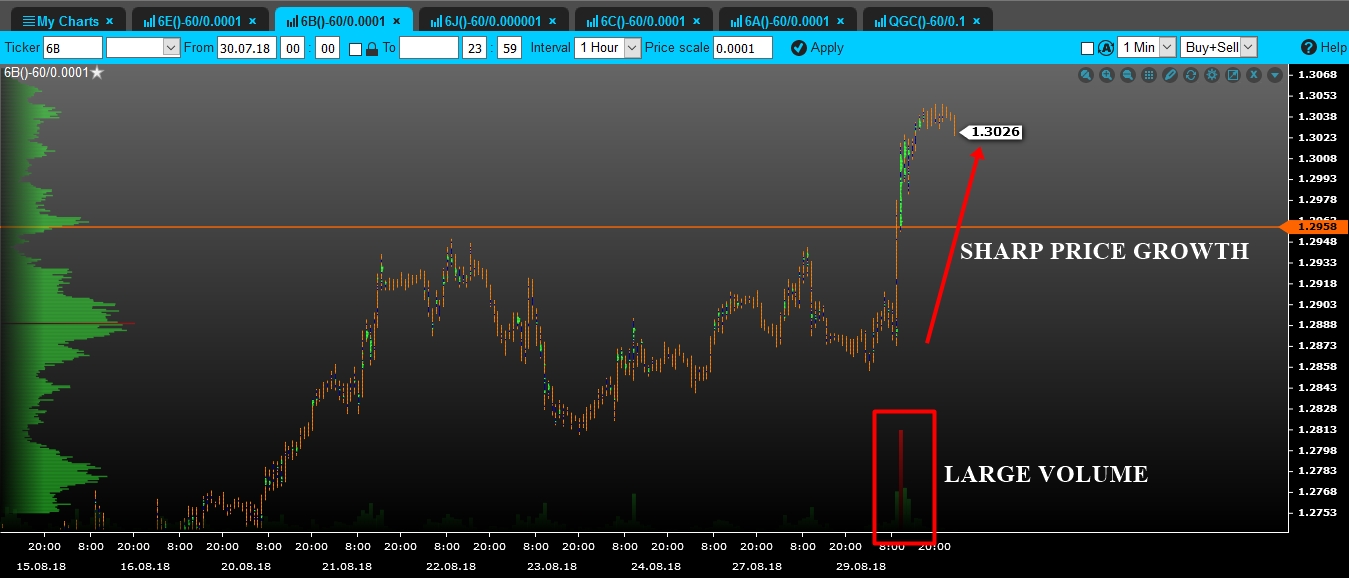This screenshot has height=578, width=1349.
Task: Click the Ticker input field showing 6B
Action: coord(72,47)
